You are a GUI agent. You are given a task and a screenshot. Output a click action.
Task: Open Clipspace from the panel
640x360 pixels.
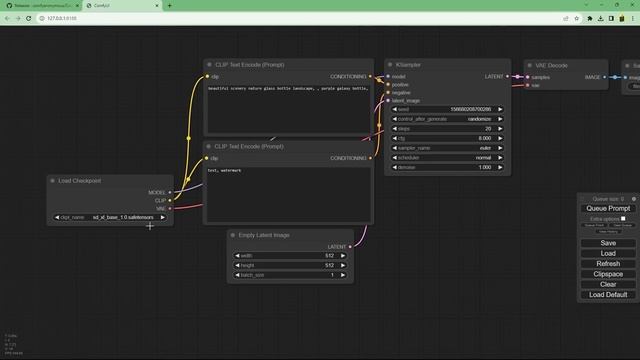click(608, 274)
